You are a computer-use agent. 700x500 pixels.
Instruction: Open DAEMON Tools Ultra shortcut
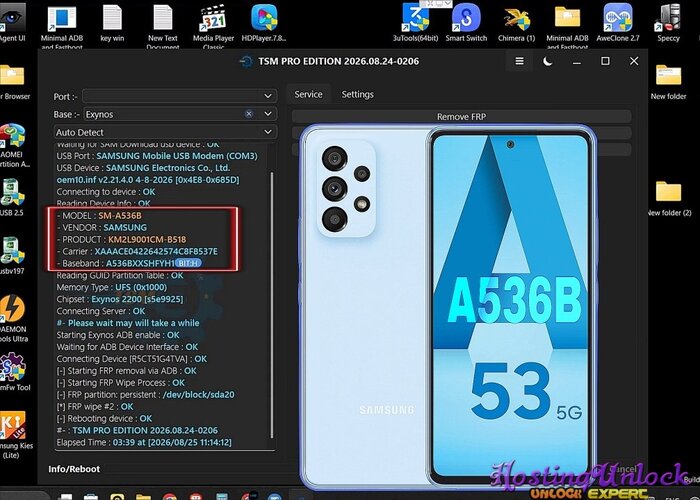13,319
